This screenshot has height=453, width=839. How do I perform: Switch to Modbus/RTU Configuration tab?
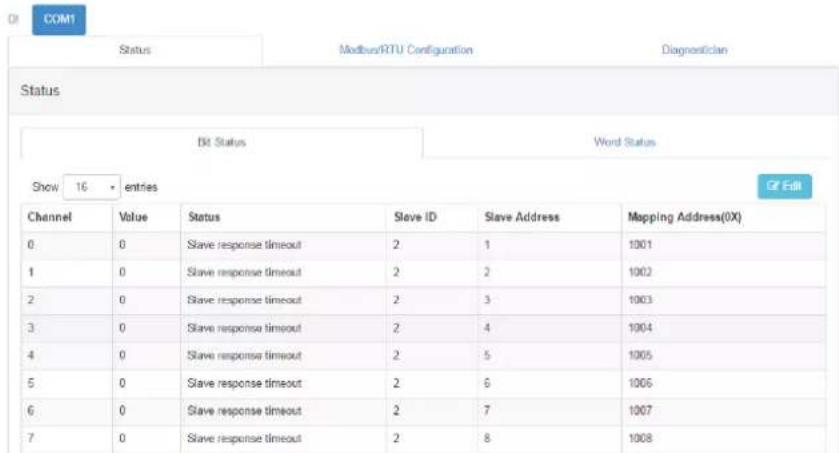point(406,50)
